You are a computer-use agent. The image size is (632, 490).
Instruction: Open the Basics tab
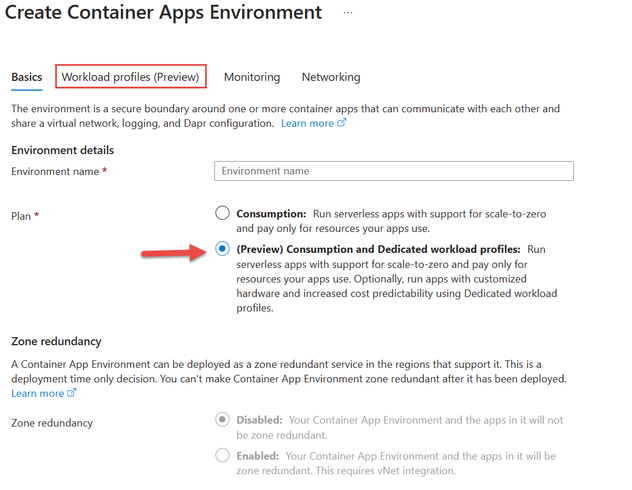coord(27,77)
